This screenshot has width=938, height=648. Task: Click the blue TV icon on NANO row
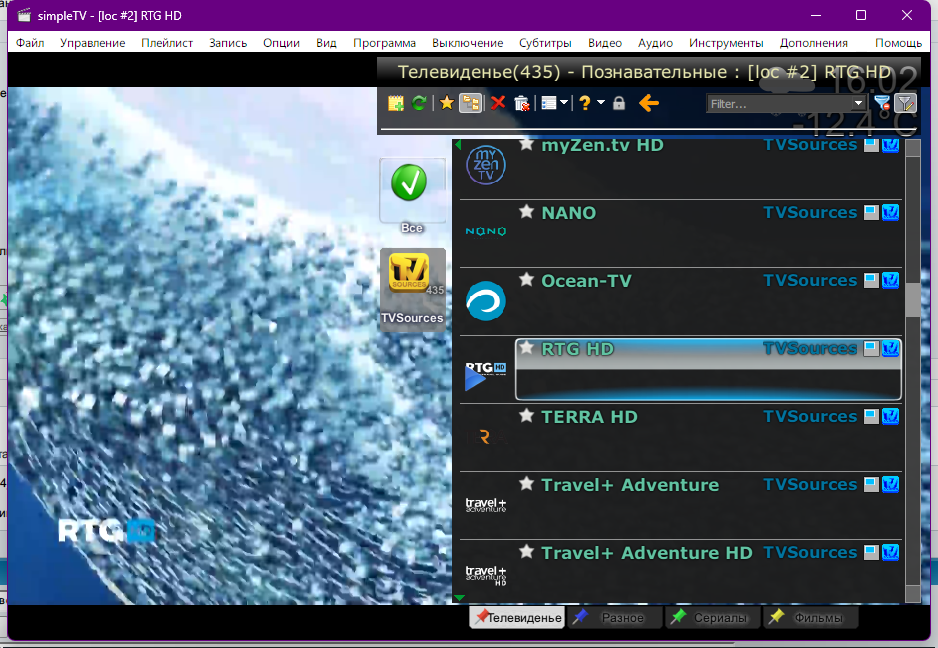pos(891,212)
